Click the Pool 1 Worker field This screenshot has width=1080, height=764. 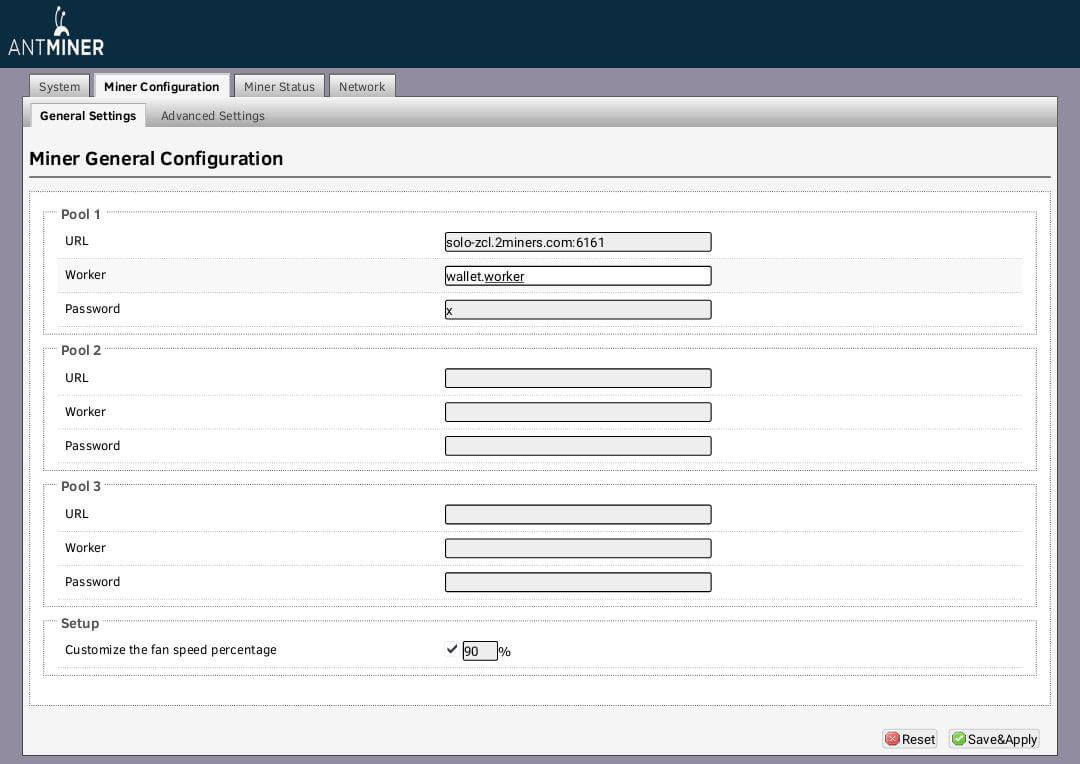point(577,276)
